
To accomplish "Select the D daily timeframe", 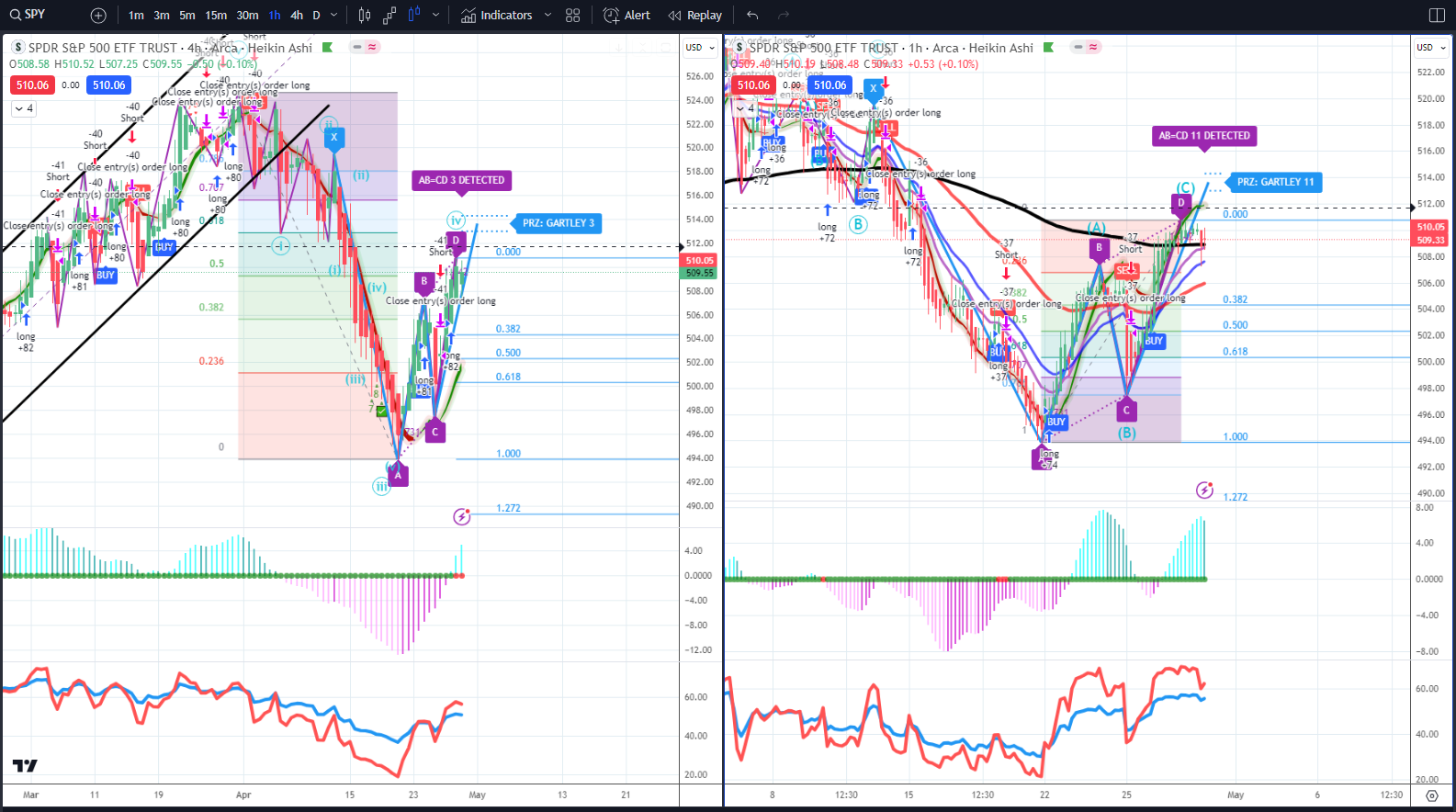I will tap(316, 16).
